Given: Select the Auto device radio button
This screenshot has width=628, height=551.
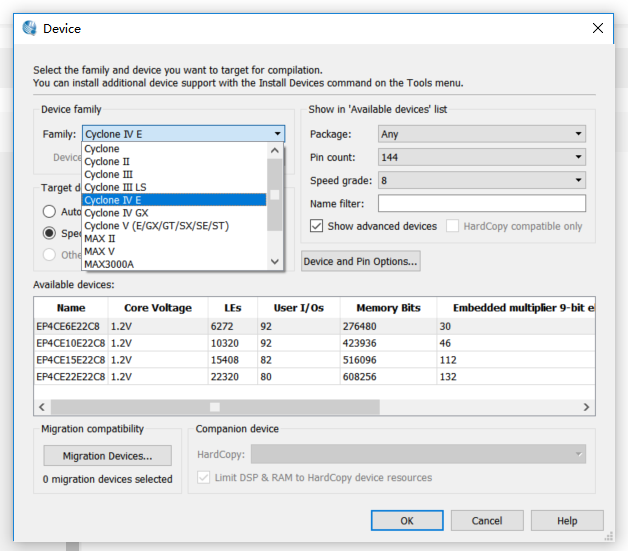Looking at the screenshot, I should pyautogui.click(x=49, y=211).
